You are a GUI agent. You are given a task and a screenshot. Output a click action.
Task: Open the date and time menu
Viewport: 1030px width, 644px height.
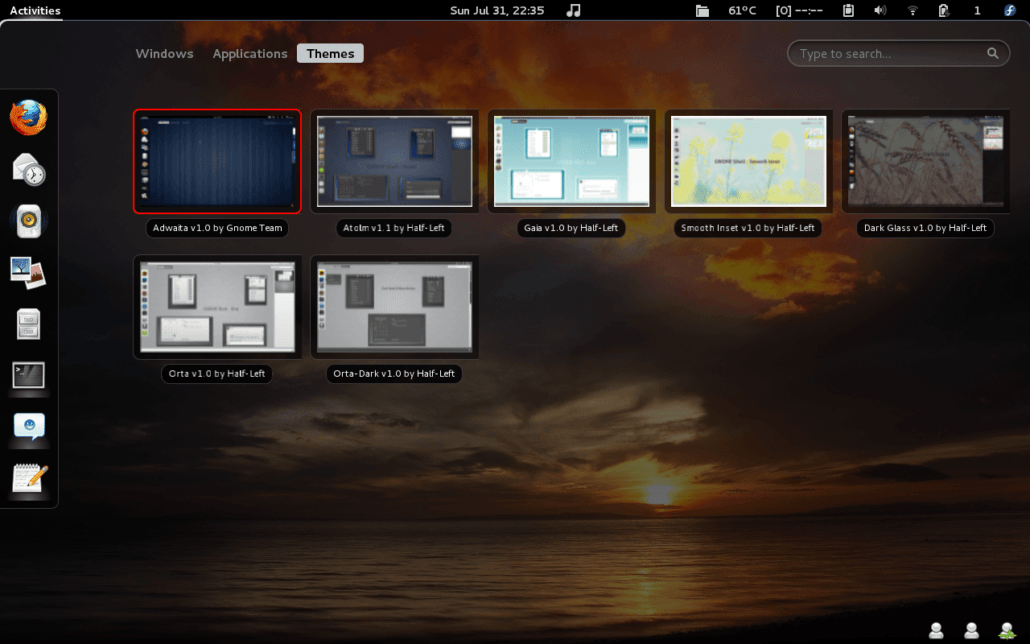[497, 11]
